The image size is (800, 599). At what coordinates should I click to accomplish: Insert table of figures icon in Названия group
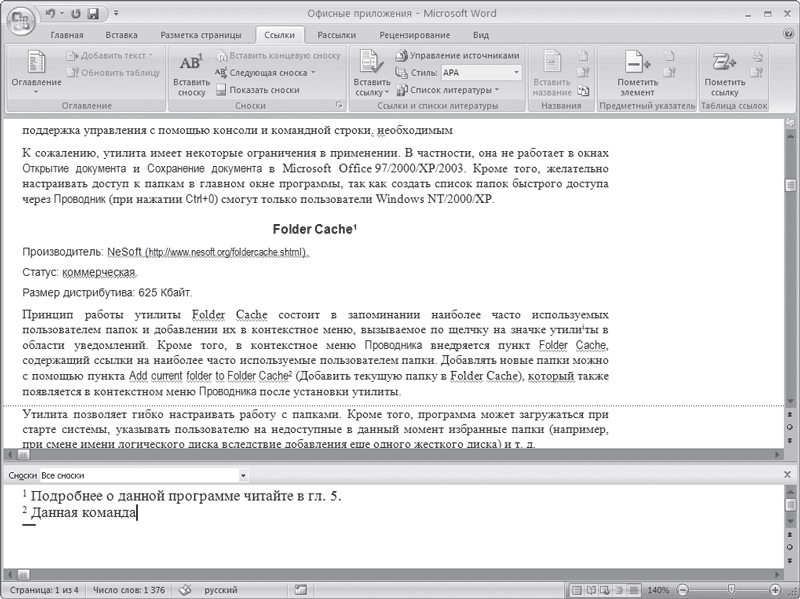[583, 55]
